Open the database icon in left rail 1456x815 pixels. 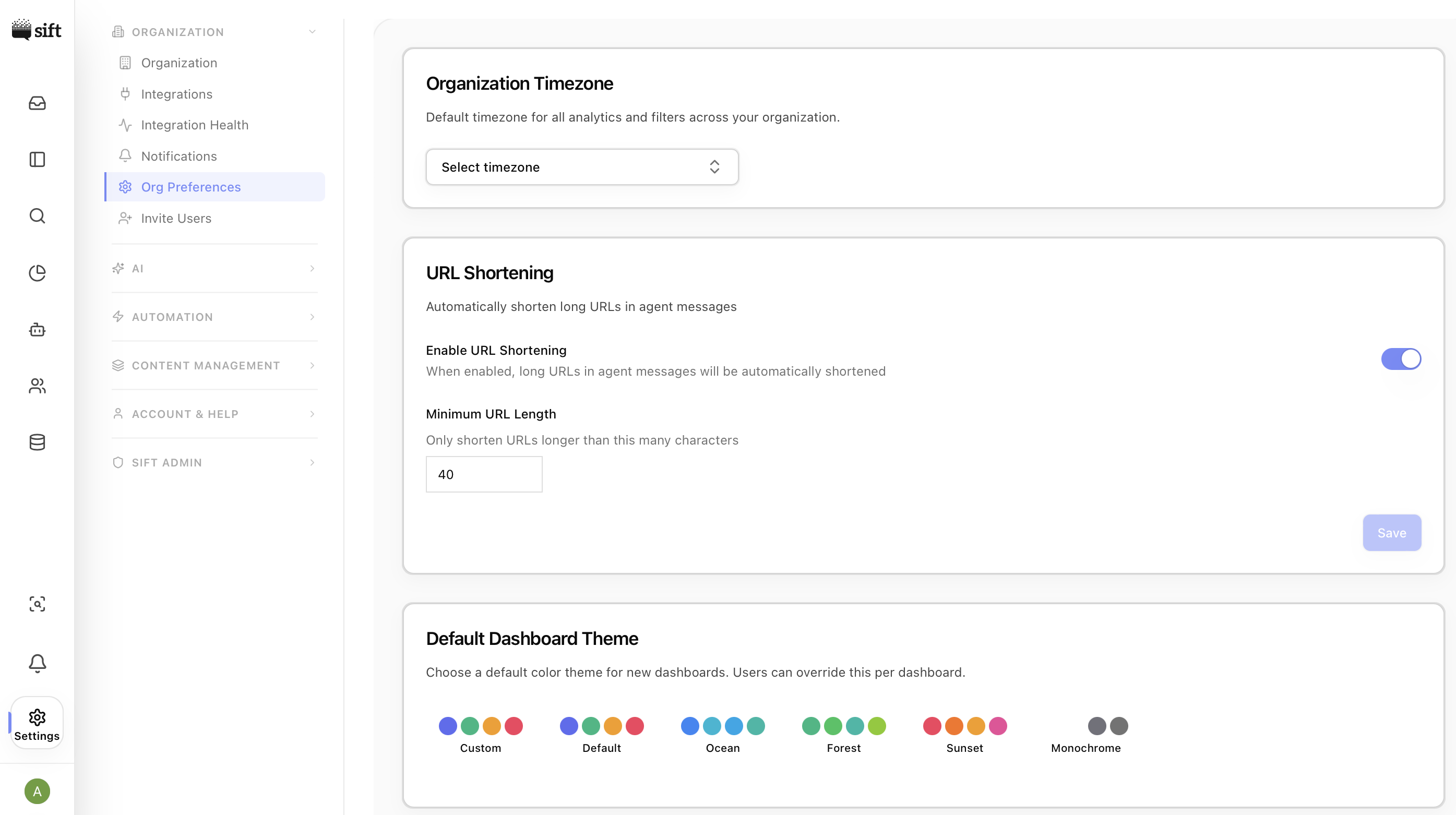coord(37,442)
